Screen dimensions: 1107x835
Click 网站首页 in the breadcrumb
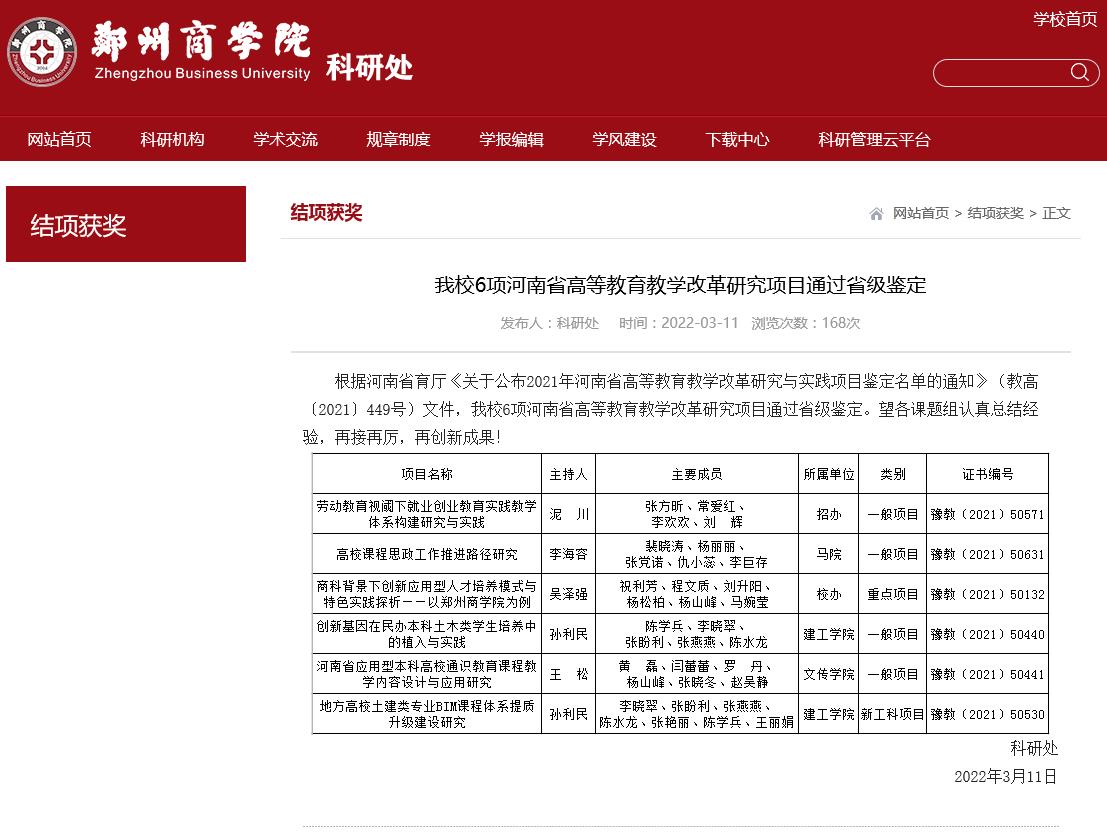(x=920, y=214)
